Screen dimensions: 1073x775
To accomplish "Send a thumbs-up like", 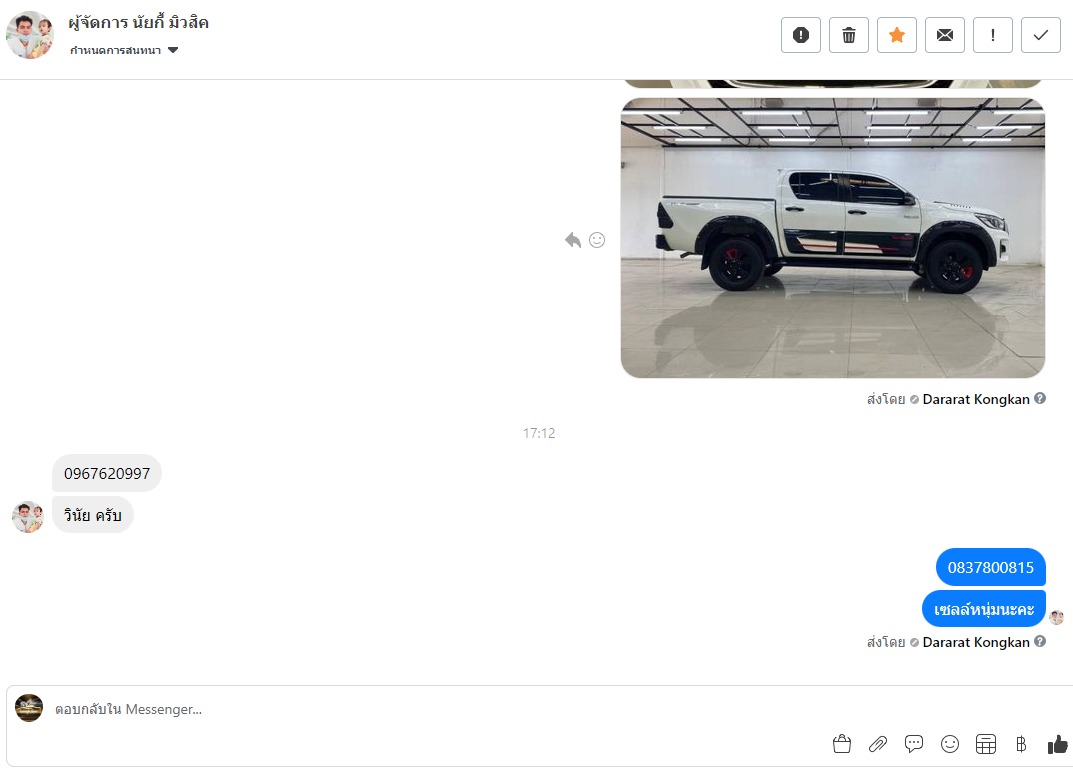I will pos(1057,744).
